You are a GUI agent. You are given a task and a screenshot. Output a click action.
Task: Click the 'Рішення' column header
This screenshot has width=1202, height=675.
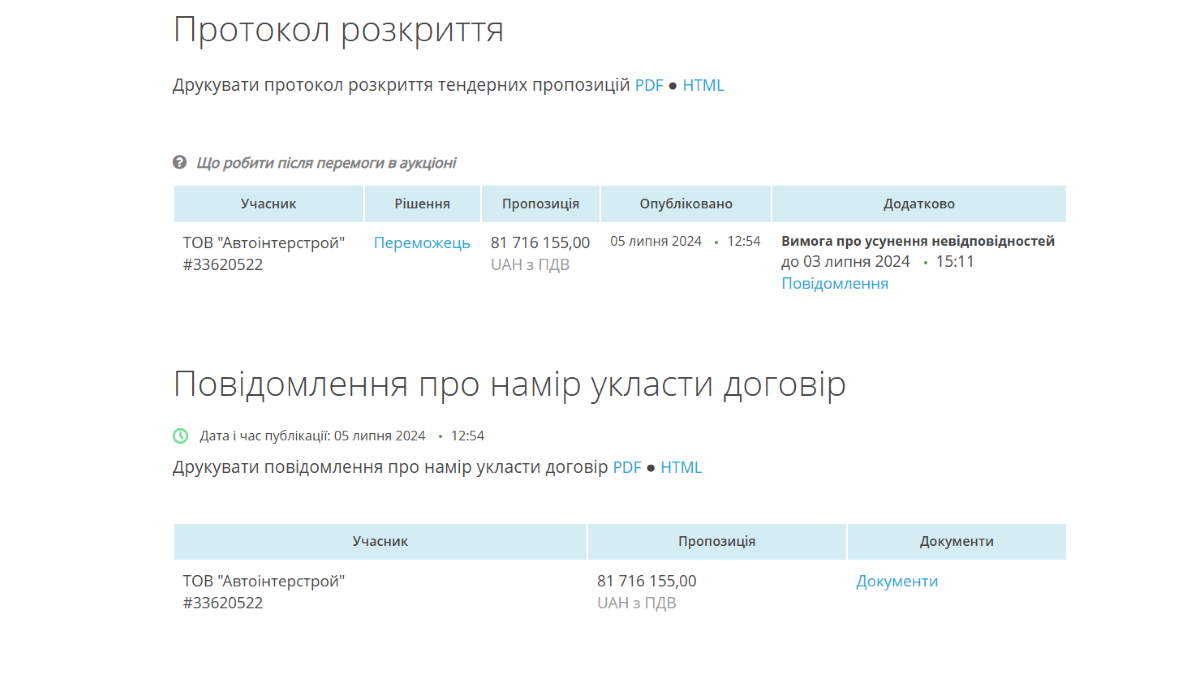click(422, 204)
